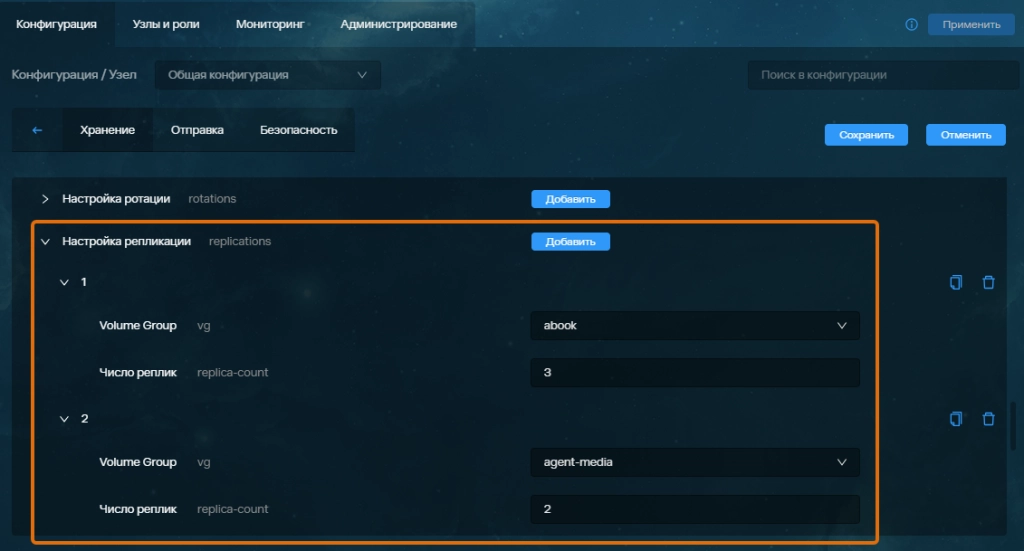Select the Отправка sub-tab

pos(197,130)
